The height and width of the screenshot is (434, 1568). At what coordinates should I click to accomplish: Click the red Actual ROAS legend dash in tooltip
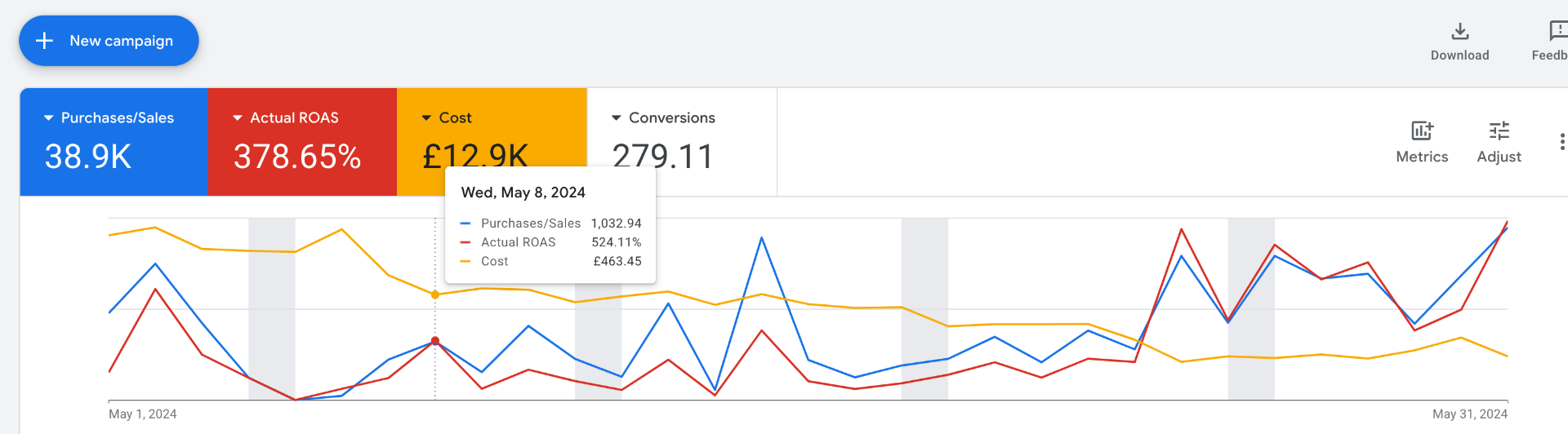[x=465, y=242]
